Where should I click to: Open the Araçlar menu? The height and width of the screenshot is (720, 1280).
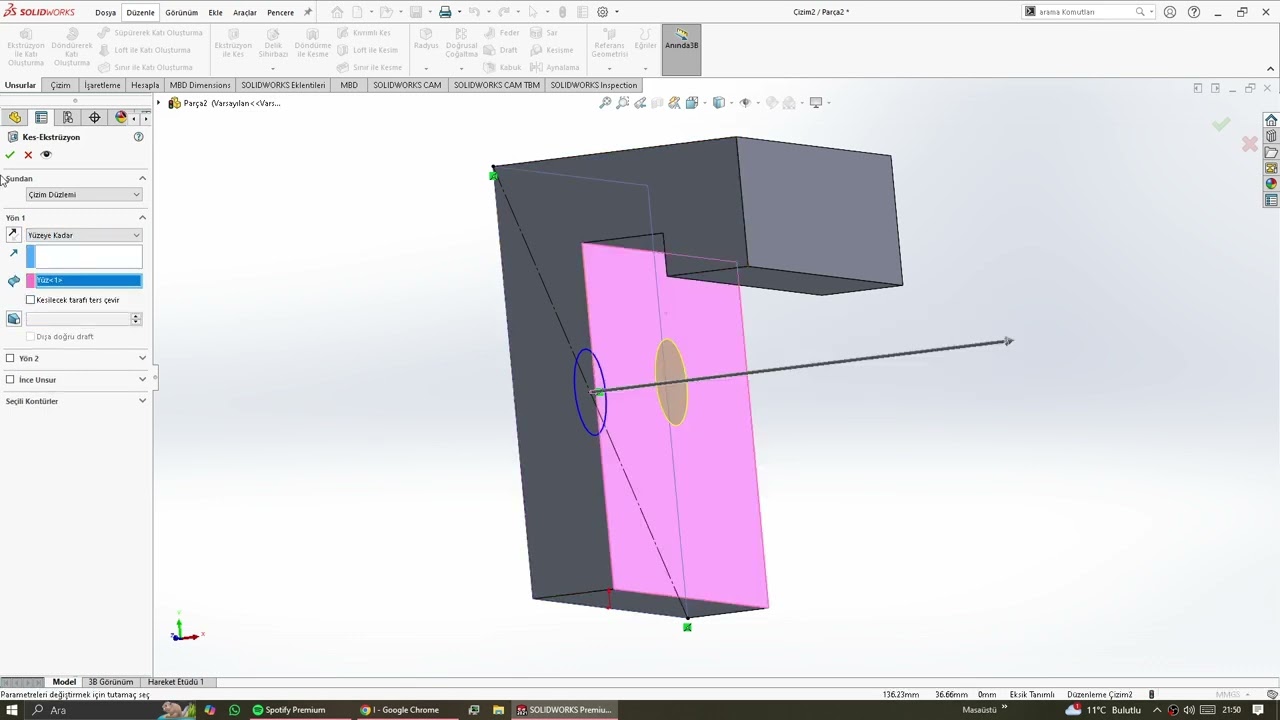[x=245, y=13]
